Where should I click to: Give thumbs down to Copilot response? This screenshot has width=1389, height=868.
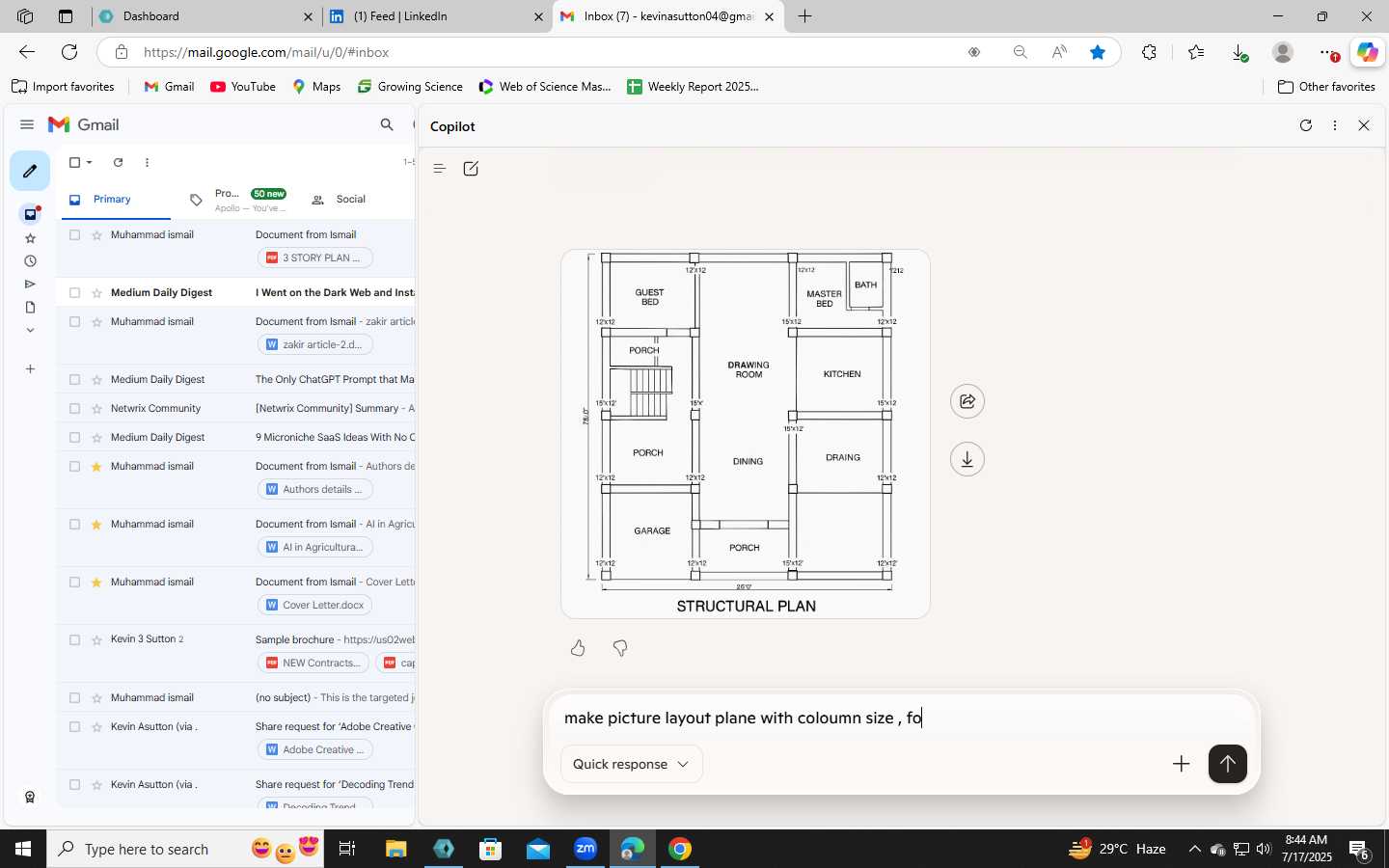pyautogui.click(x=620, y=648)
